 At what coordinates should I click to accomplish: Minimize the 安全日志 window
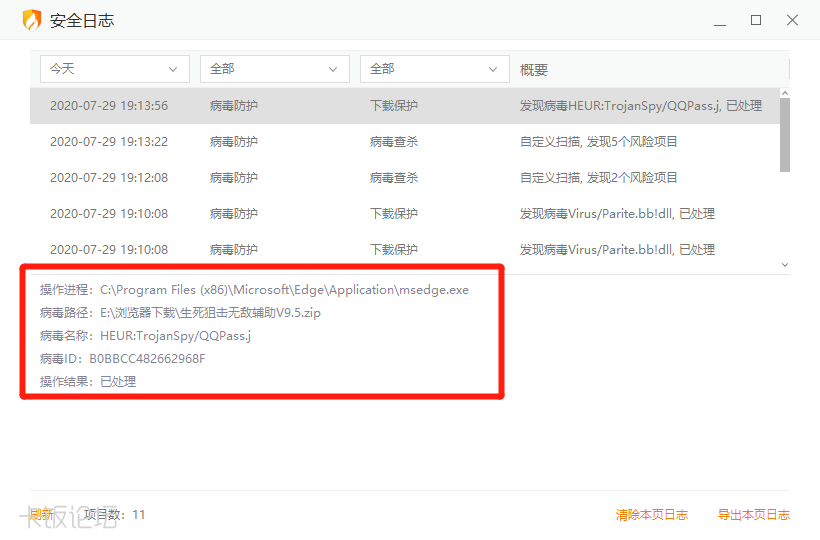tap(720, 20)
